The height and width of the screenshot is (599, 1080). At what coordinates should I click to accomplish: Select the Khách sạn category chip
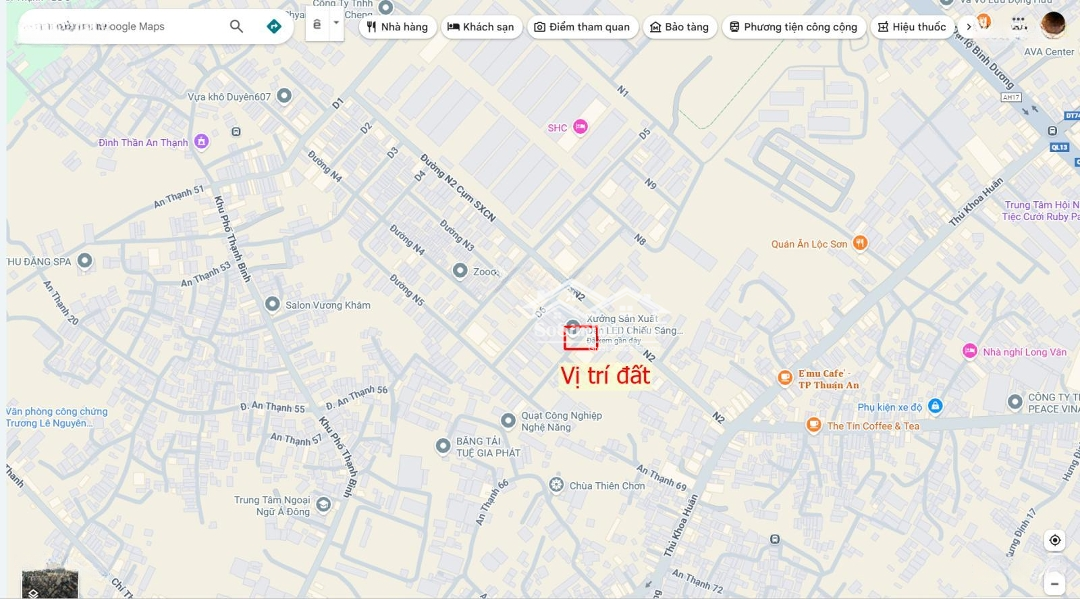[x=481, y=27]
